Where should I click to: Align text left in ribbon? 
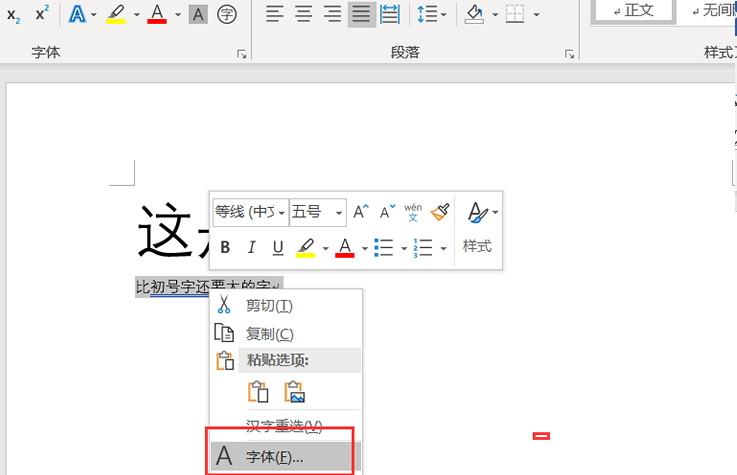pos(274,14)
